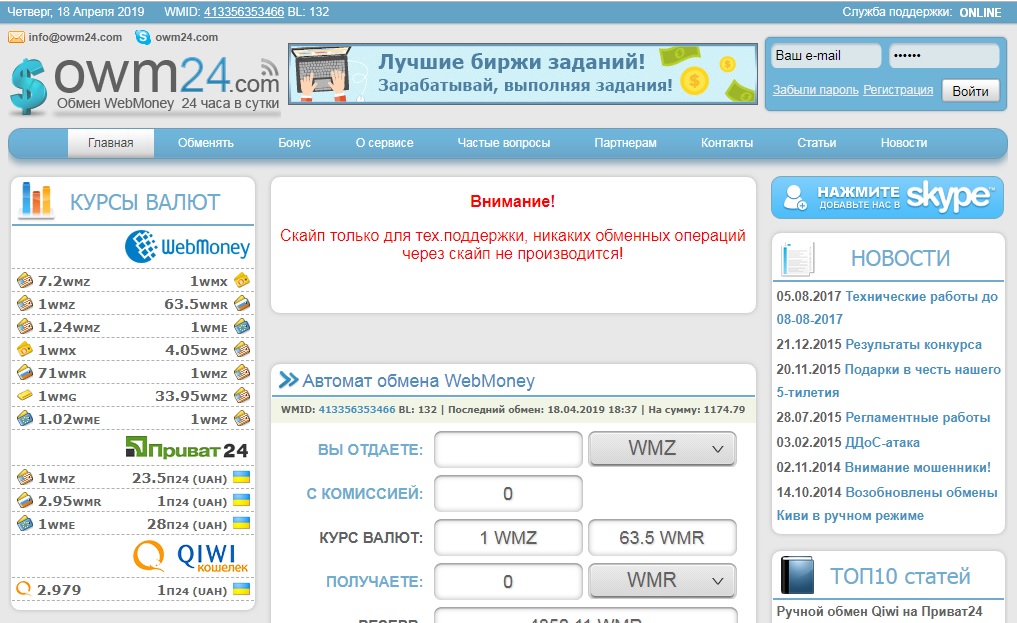Click the email envelope icon next to info@owm24.com
1017x623 pixels.
pyautogui.click(x=17, y=37)
